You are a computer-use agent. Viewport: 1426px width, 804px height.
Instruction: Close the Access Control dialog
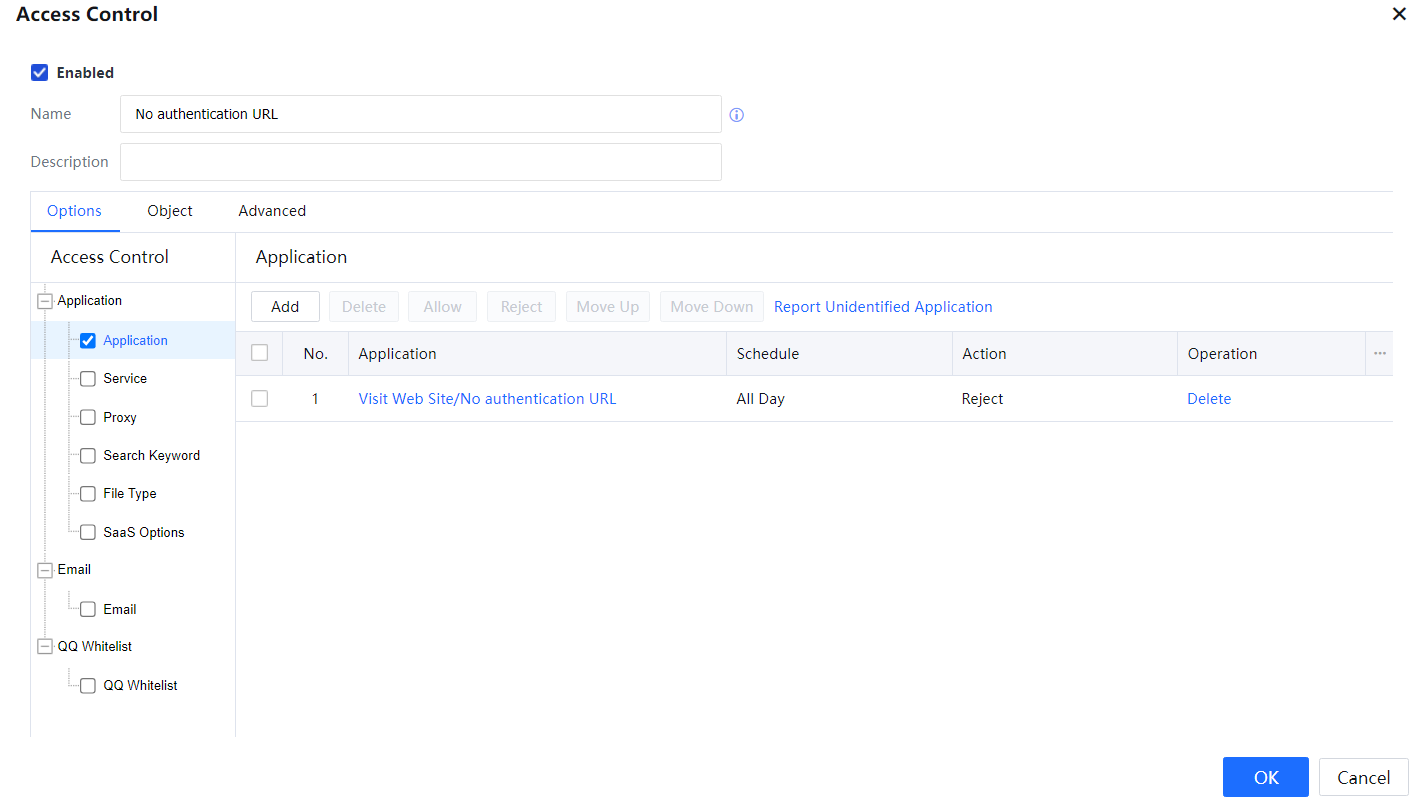click(1399, 14)
